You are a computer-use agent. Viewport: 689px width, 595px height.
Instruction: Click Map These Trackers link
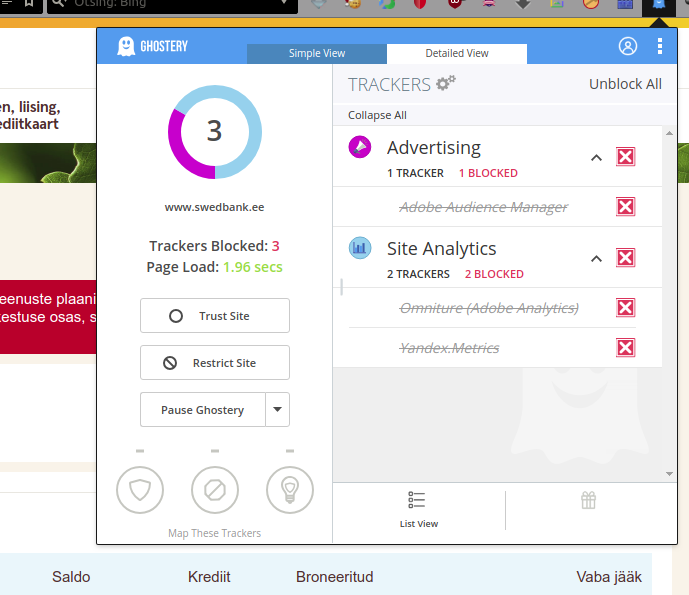(x=214, y=533)
